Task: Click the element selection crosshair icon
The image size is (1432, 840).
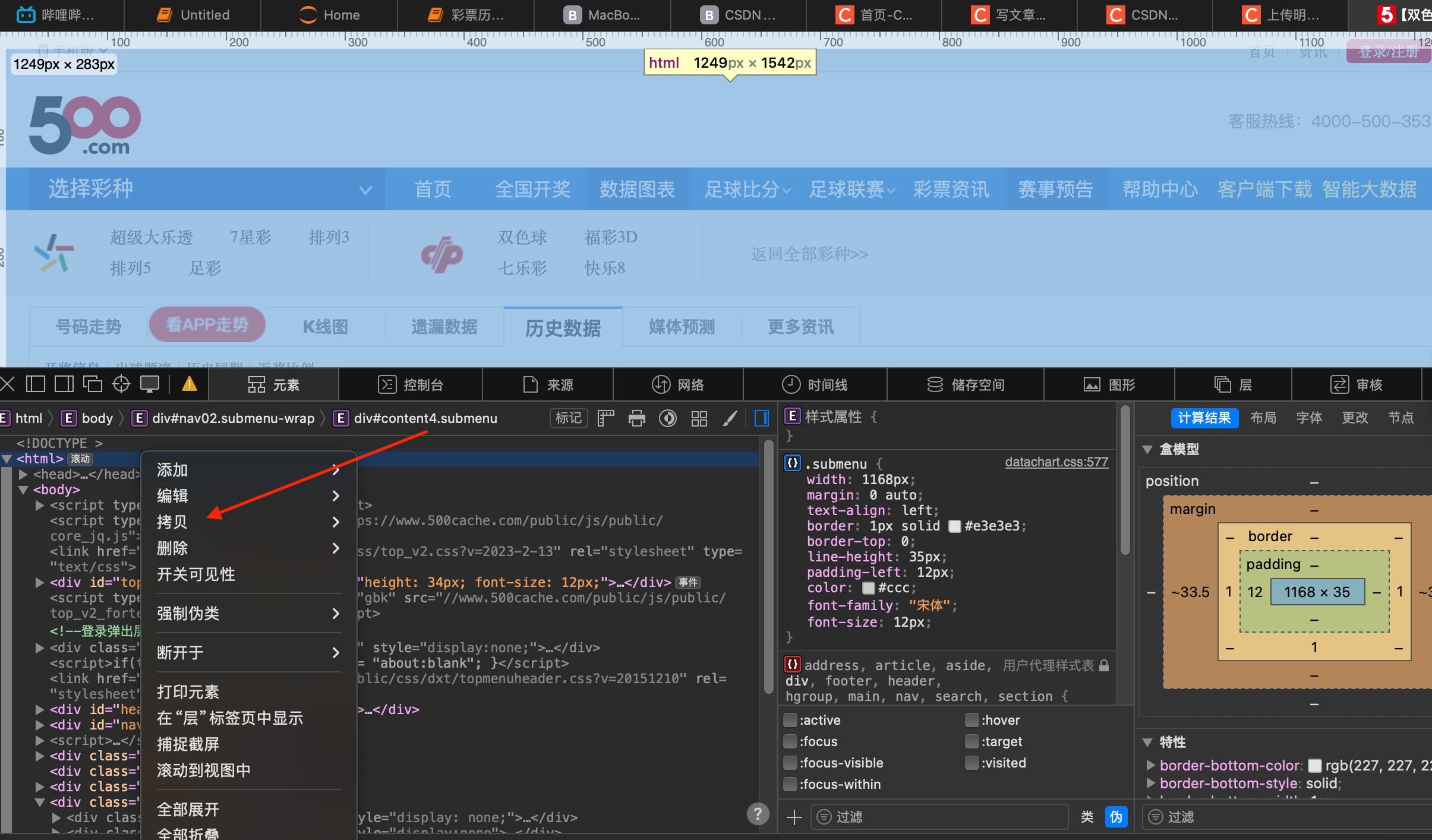Action: tap(121, 384)
